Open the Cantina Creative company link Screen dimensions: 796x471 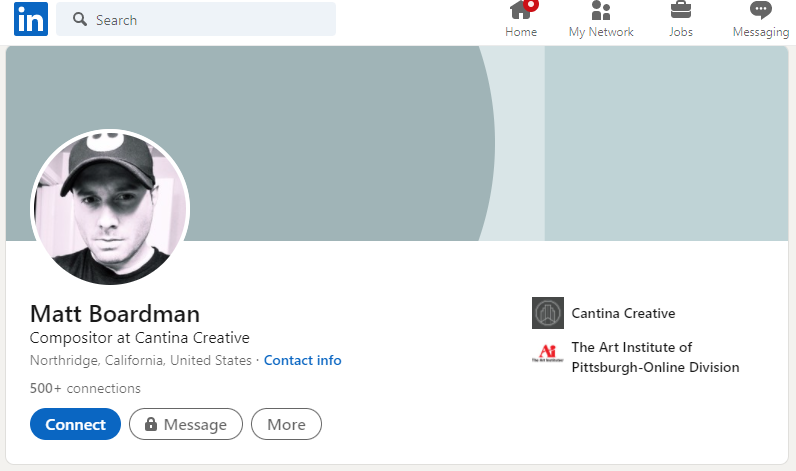[623, 314]
